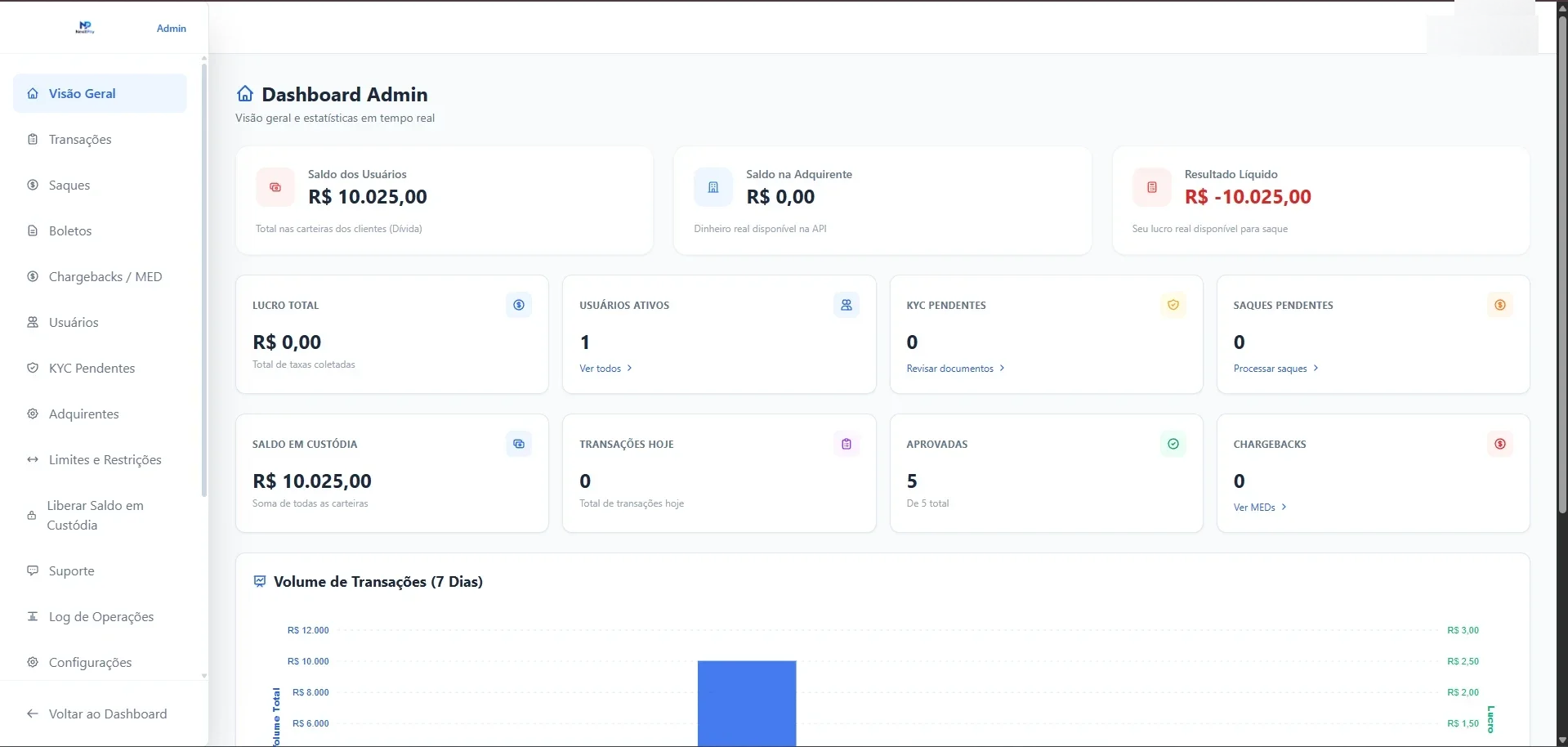This screenshot has height=747, width=1568.
Task: Open Limites e Restrições page
Action: (x=100, y=459)
